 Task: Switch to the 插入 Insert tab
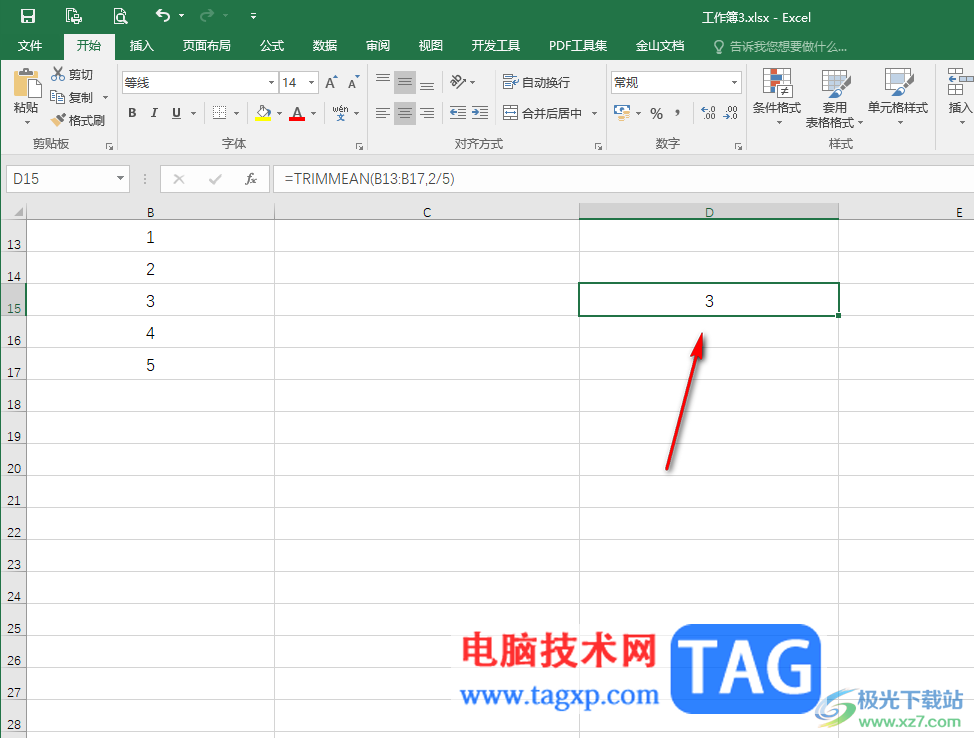click(x=142, y=46)
